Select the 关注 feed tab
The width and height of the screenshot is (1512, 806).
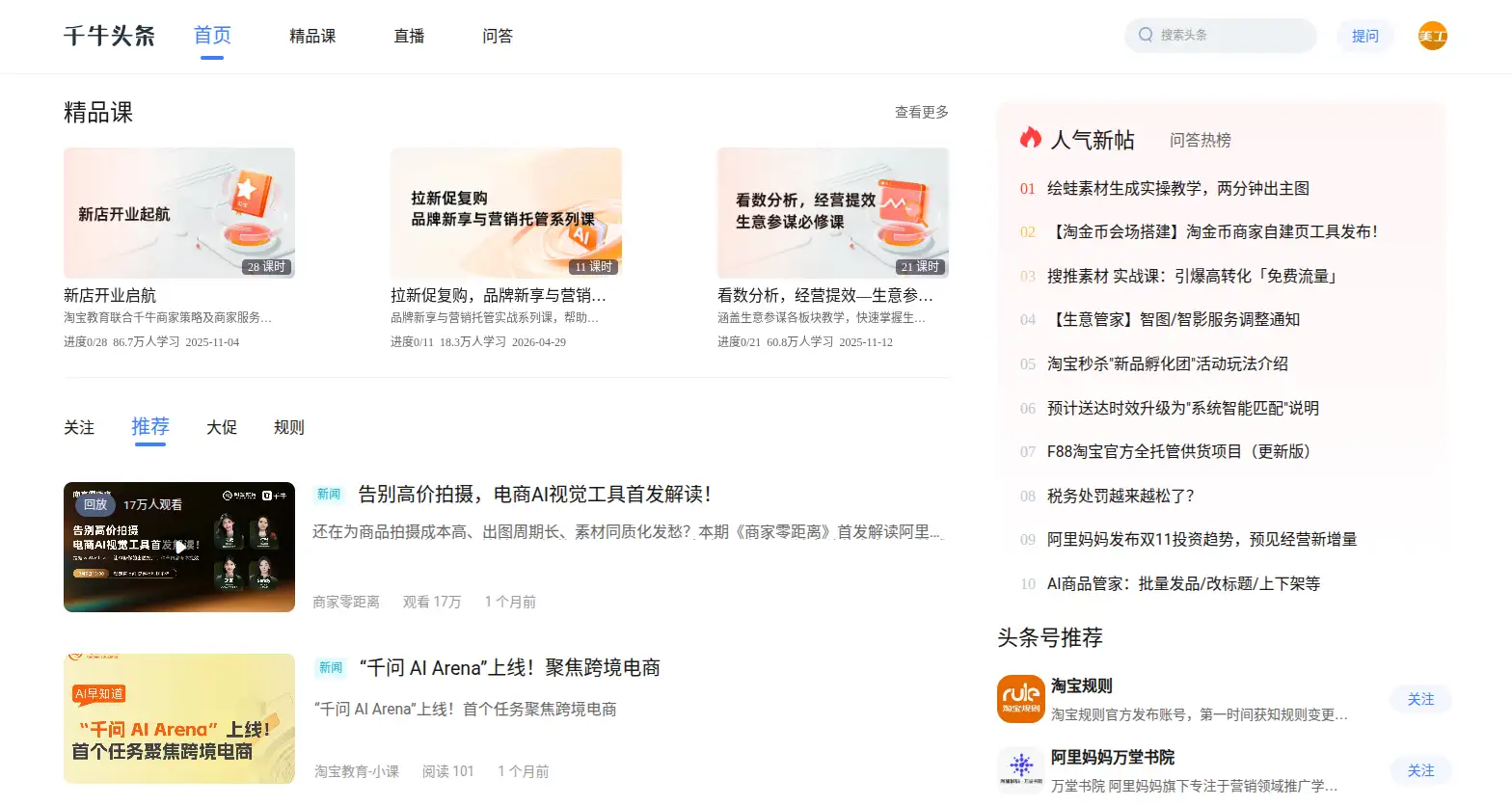tap(79, 427)
